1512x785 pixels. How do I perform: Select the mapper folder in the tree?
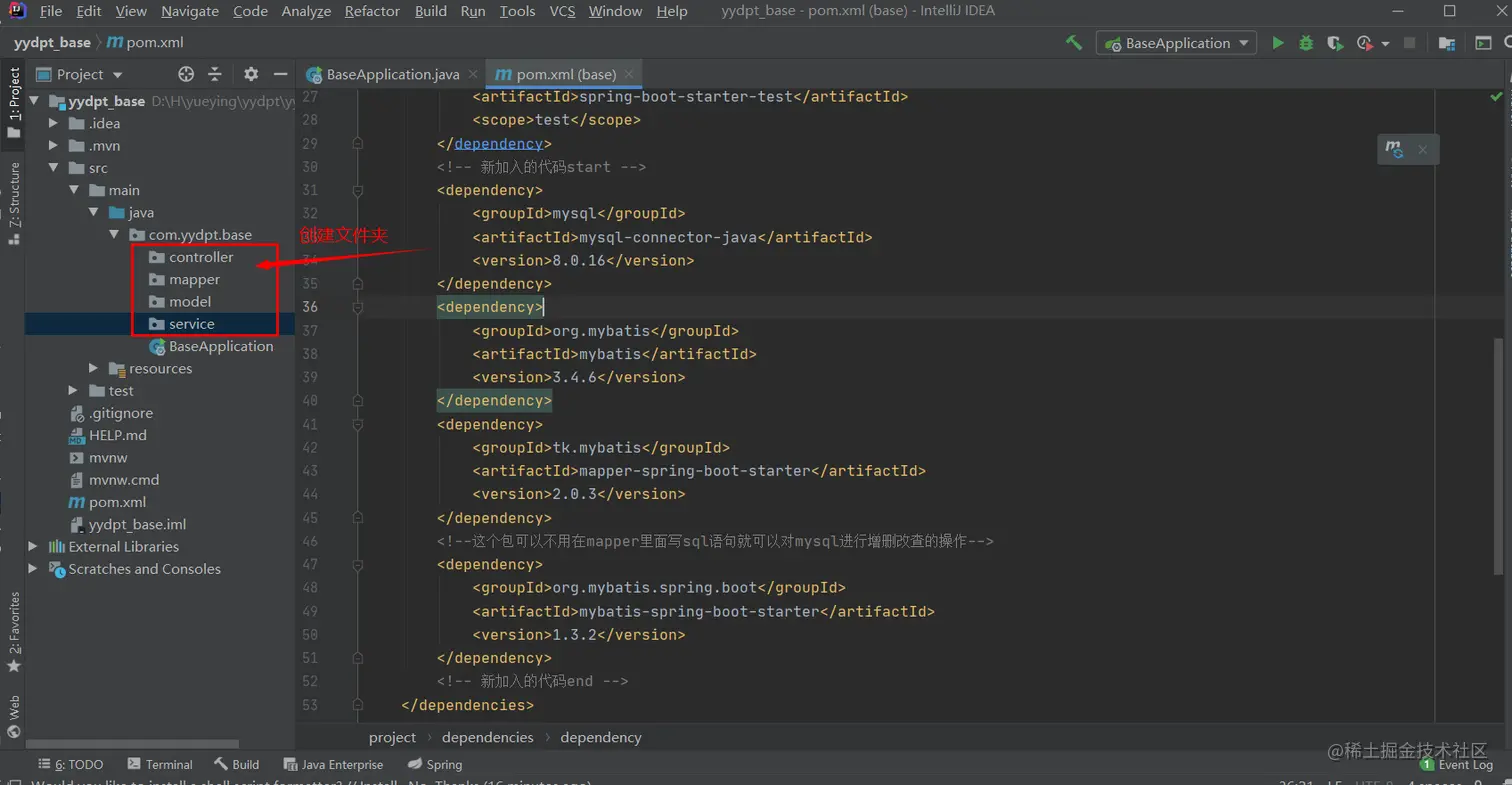click(x=194, y=279)
